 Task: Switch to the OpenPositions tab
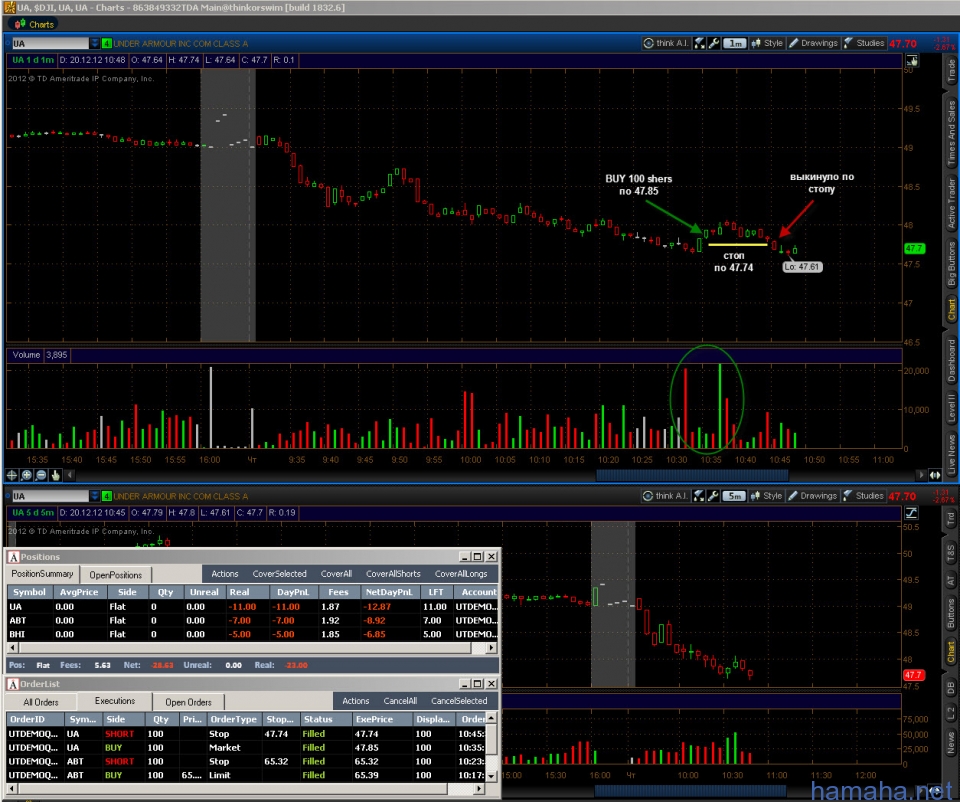pos(115,575)
